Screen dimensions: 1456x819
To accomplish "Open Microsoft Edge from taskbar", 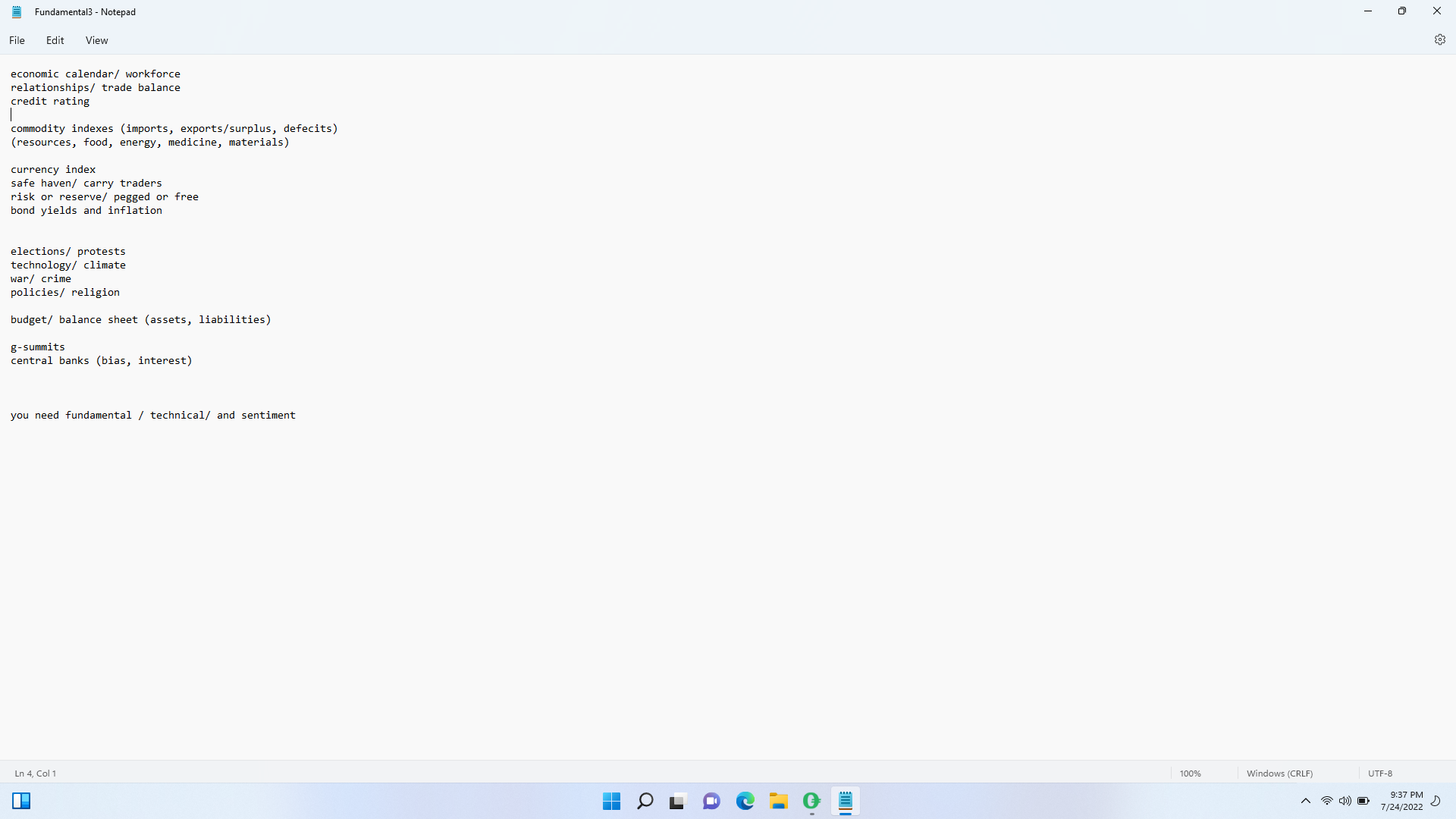I will pyautogui.click(x=745, y=801).
